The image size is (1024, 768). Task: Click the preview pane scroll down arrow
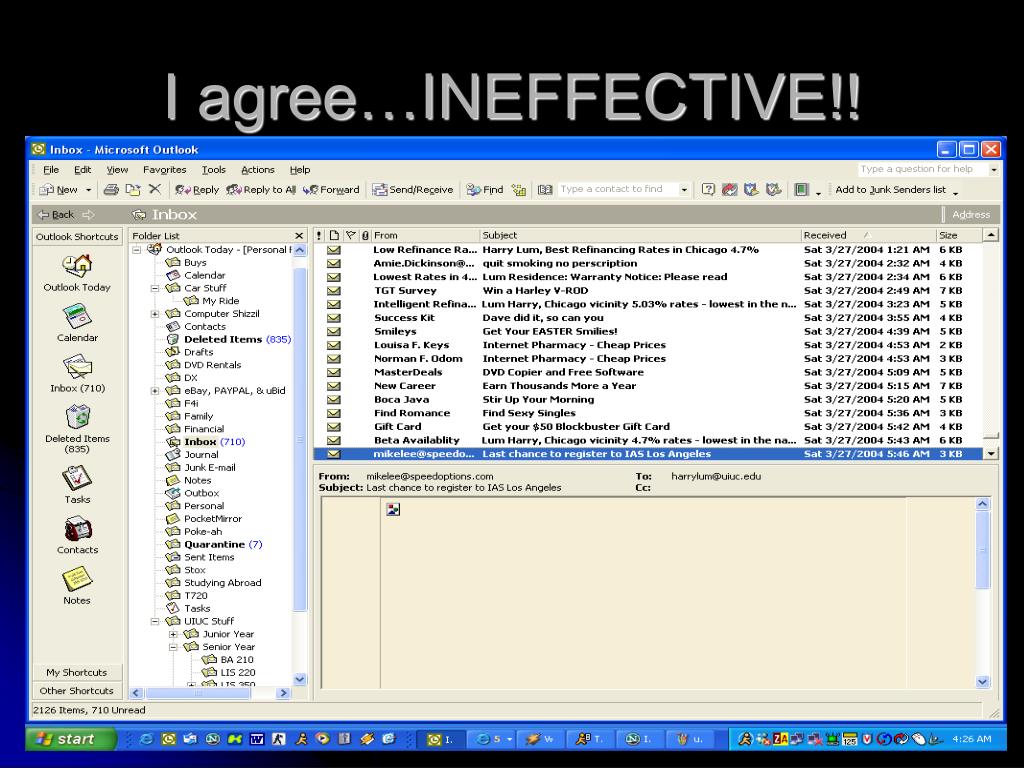tap(983, 682)
